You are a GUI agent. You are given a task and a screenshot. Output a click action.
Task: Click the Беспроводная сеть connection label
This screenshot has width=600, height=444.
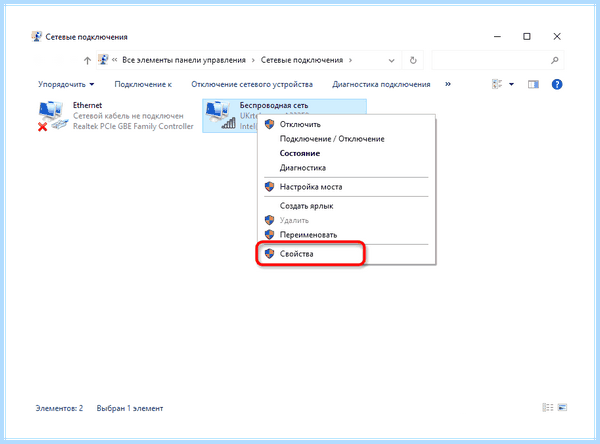[x=274, y=105]
